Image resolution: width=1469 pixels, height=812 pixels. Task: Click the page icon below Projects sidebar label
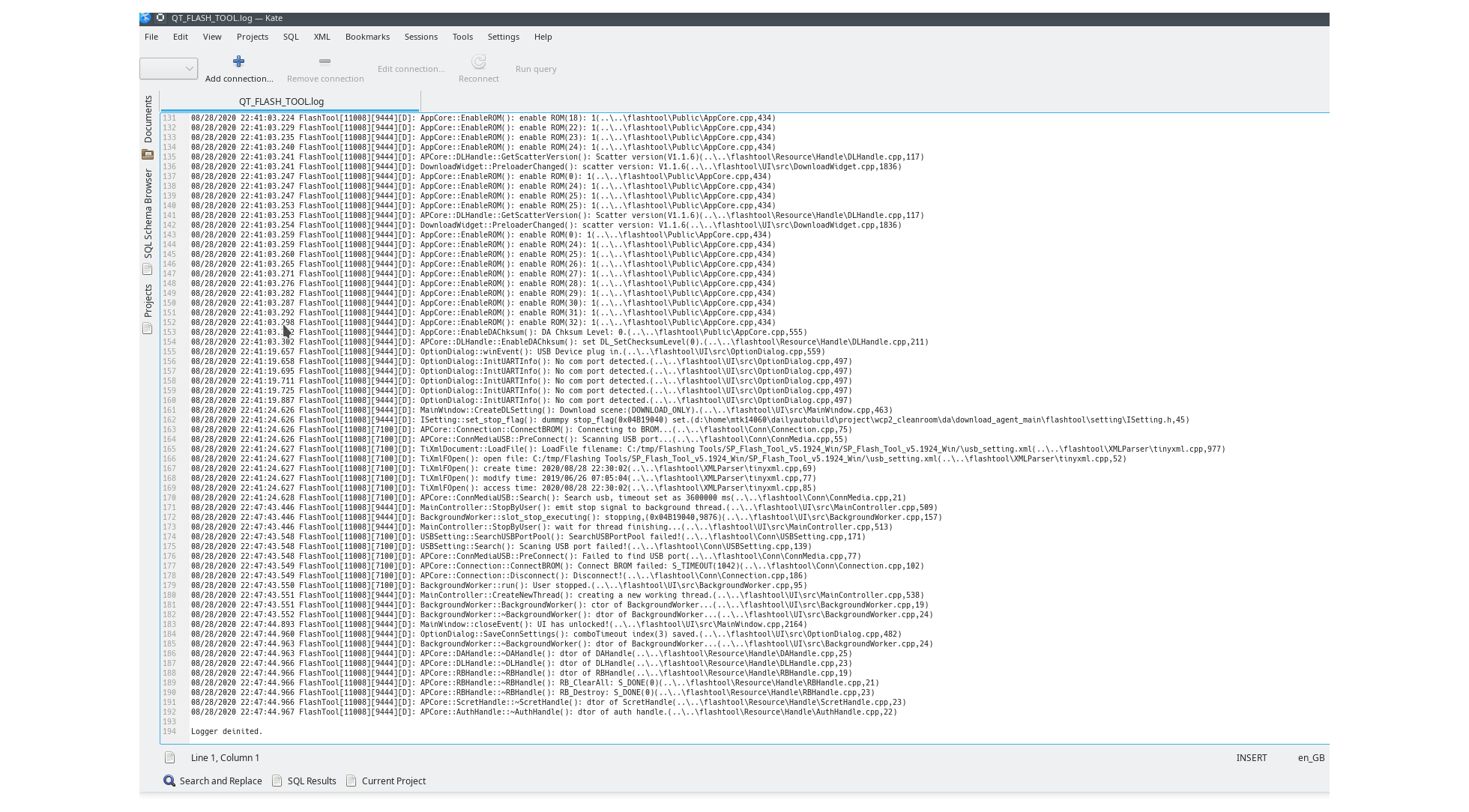(x=148, y=328)
